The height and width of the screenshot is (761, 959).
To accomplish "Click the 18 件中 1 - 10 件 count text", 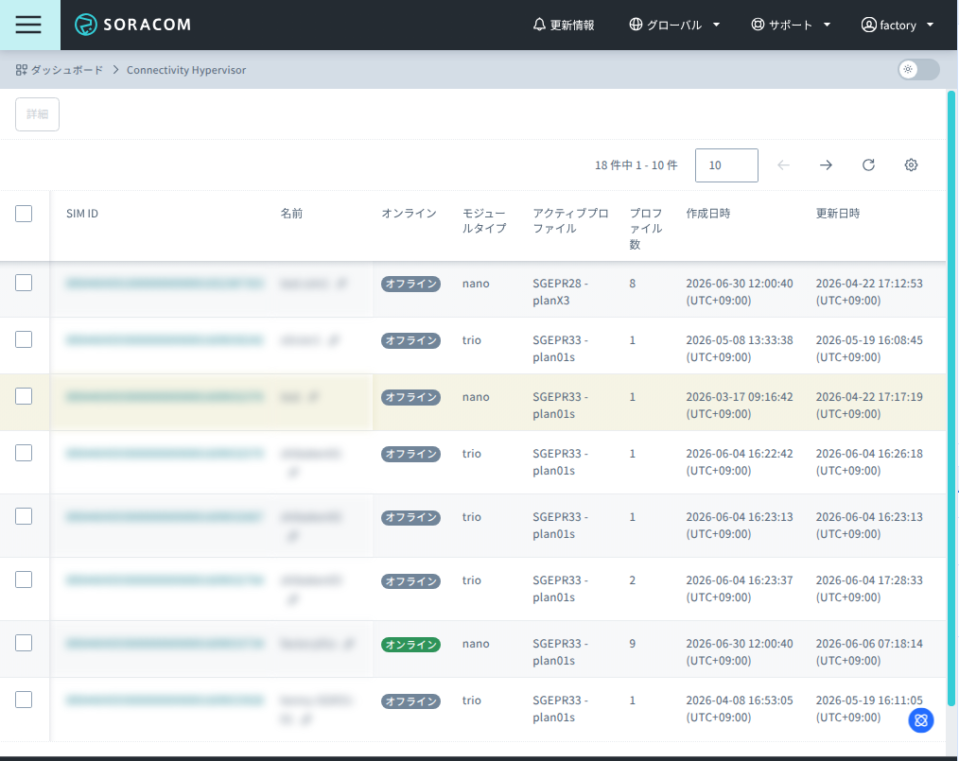I will (635, 165).
